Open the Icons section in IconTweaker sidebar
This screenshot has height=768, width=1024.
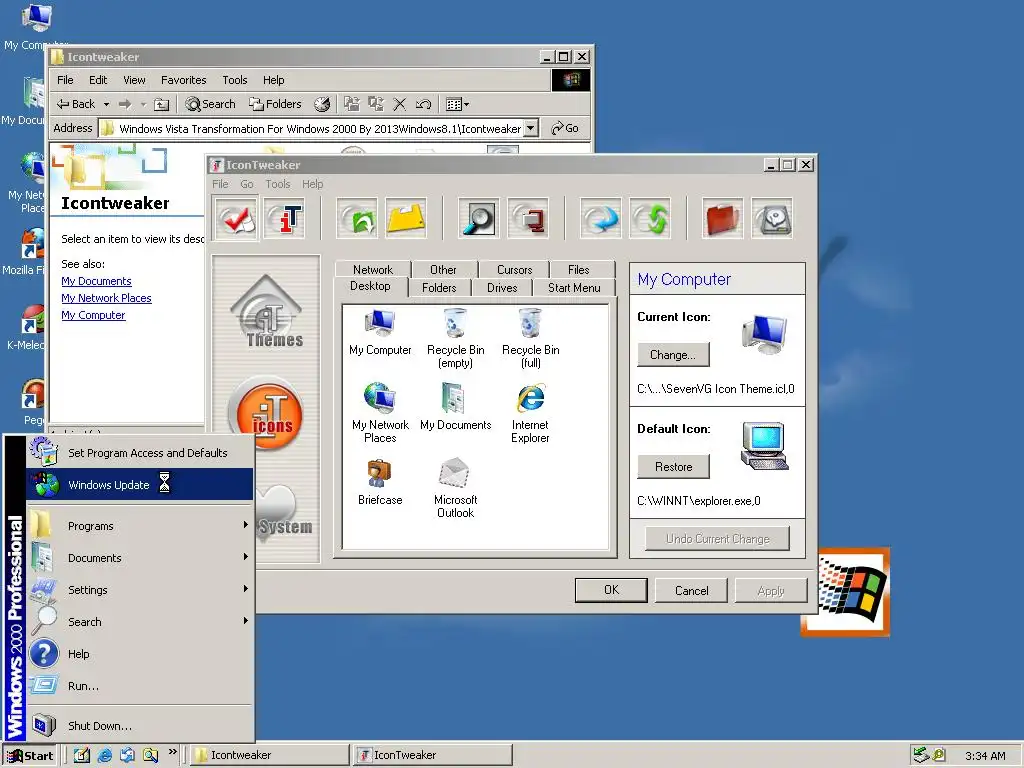[266, 413]
